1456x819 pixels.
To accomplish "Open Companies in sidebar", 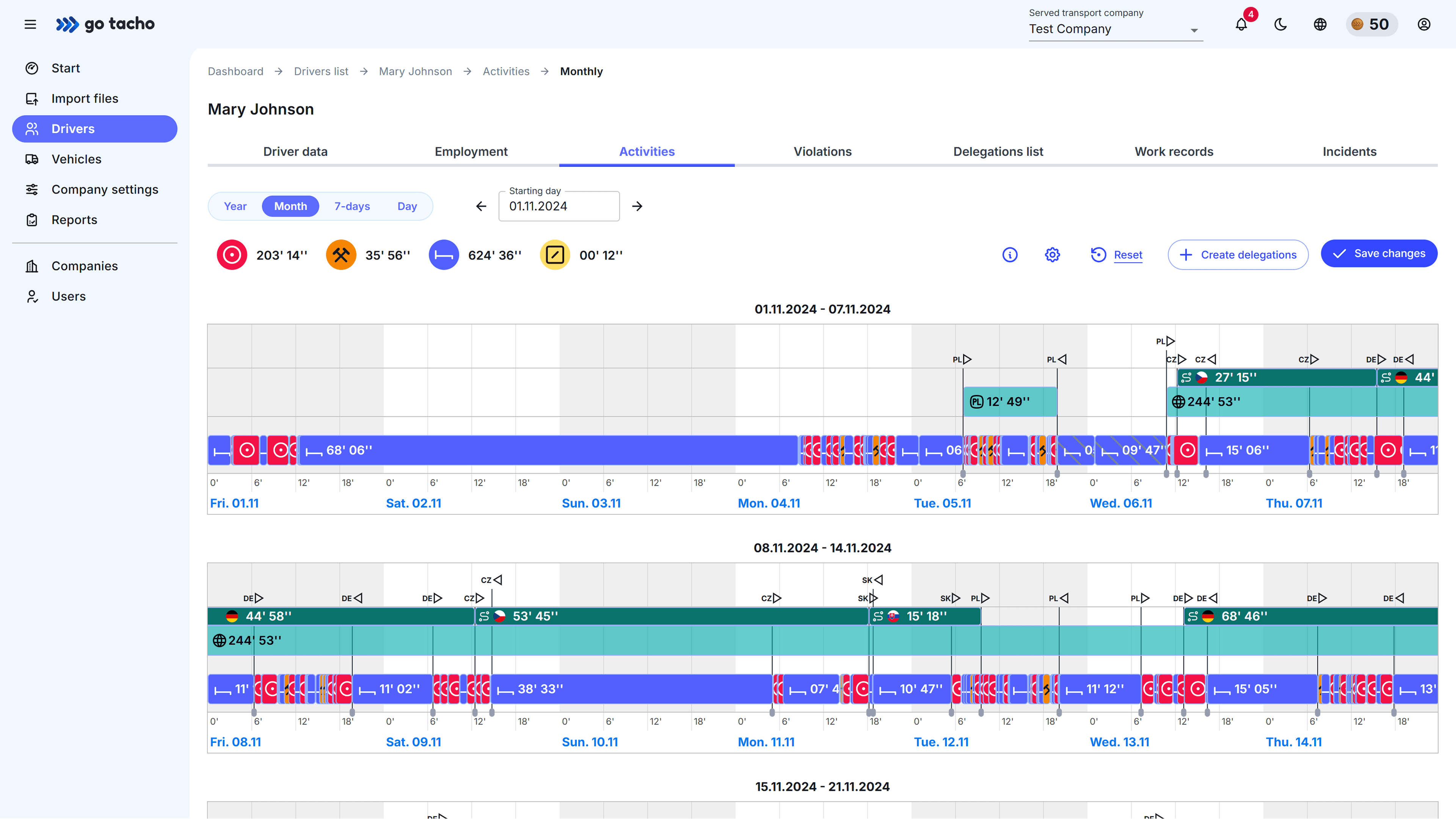I will 95,266.
